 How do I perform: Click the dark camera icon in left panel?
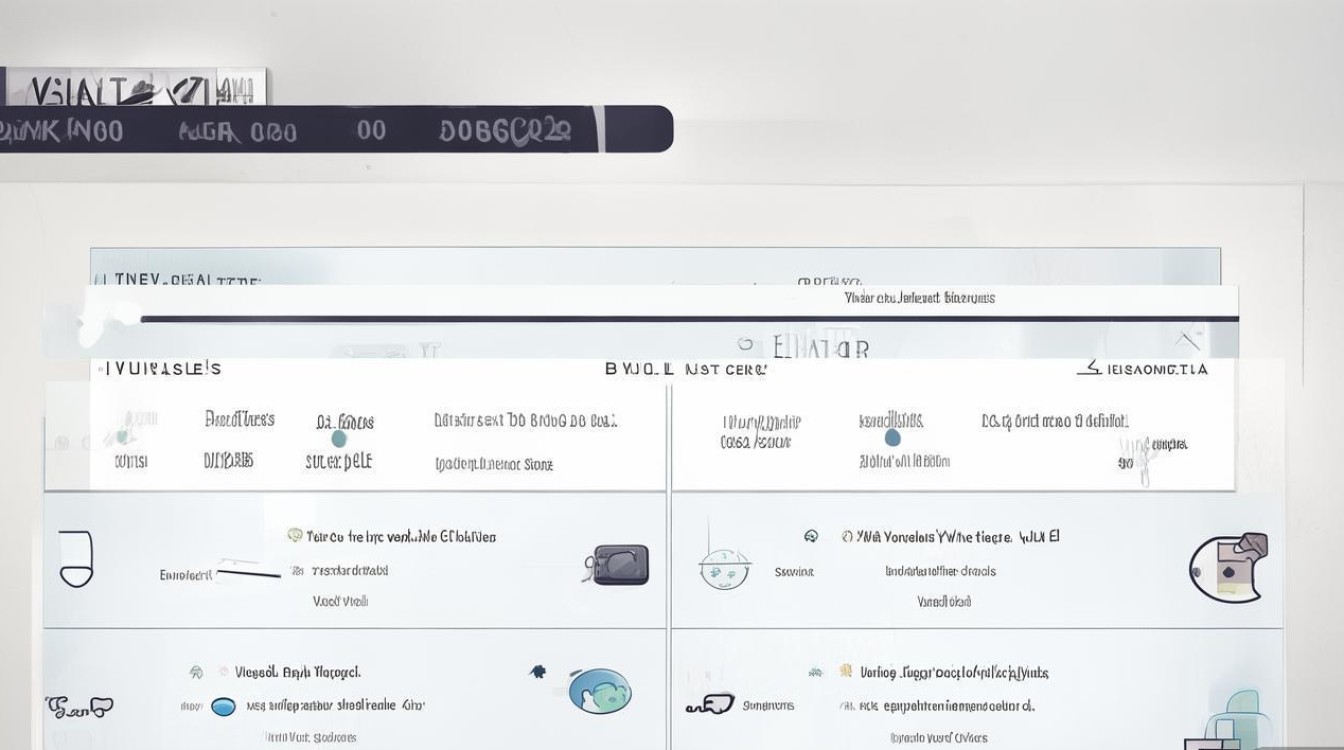point(620,565)
